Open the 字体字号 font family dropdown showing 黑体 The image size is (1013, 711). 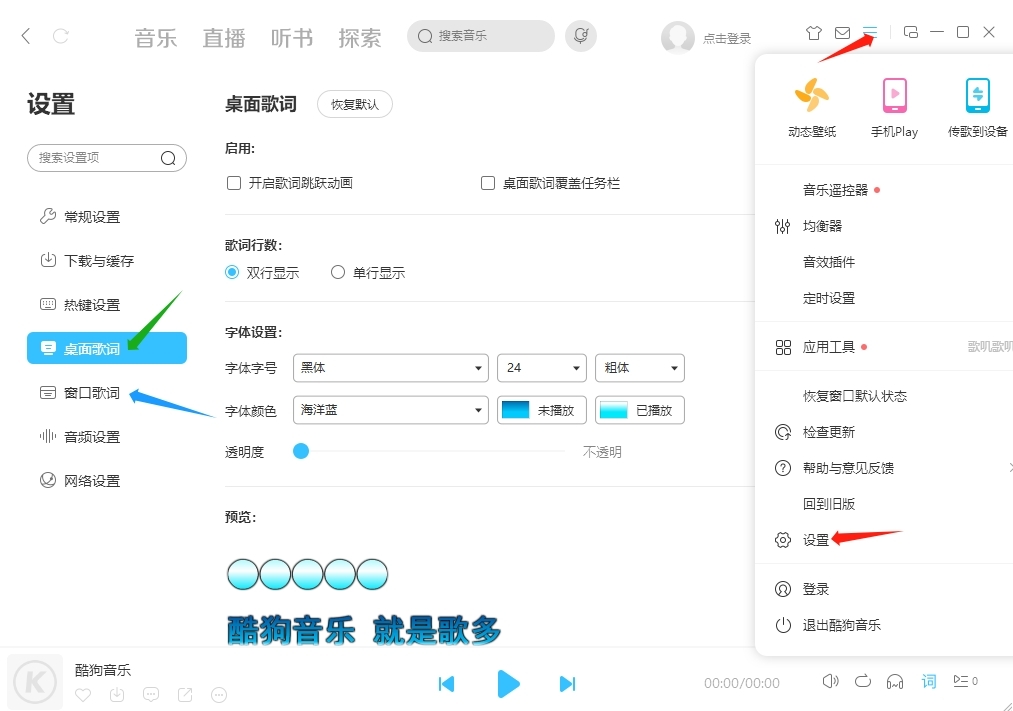tap(390, 368)
